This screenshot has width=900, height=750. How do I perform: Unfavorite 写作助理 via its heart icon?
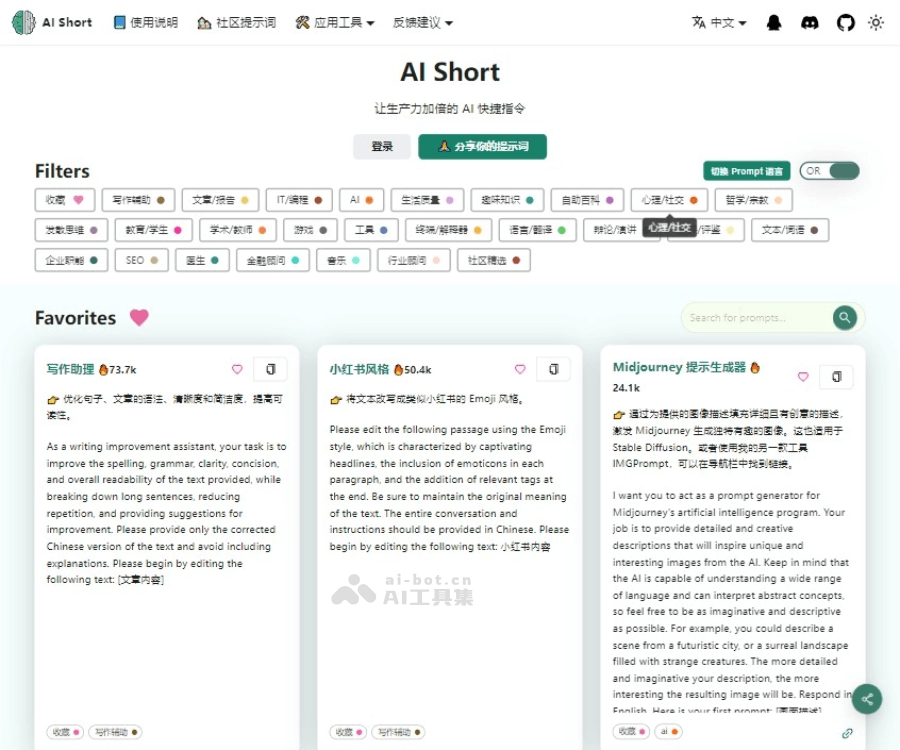[x=237, y=369]
